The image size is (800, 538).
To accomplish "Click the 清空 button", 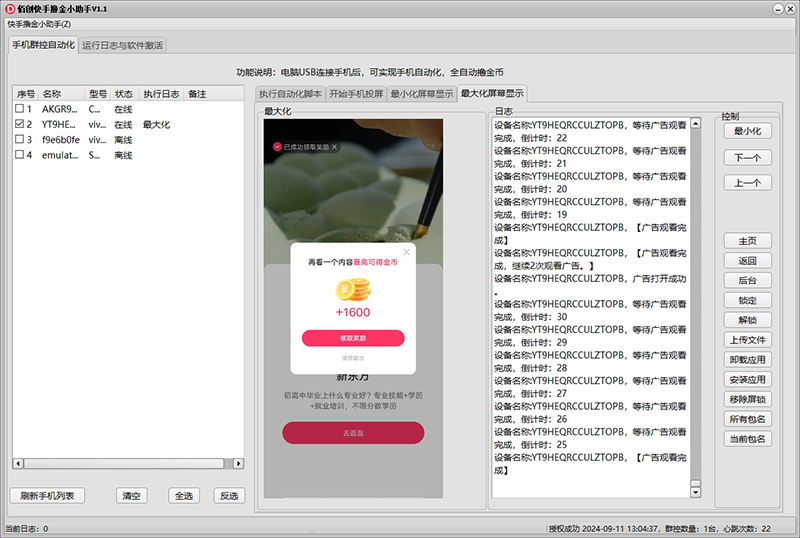I will pyautogui.click(x=132, y=496).
